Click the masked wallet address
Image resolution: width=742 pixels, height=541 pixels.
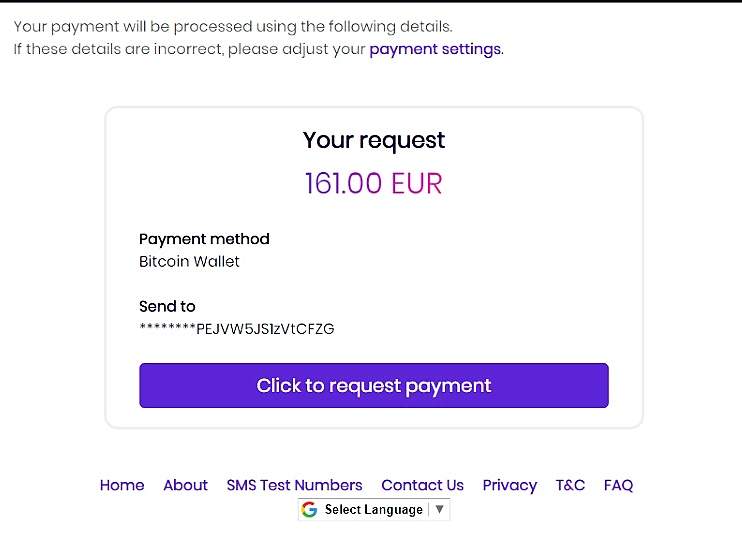coord(236,329)
